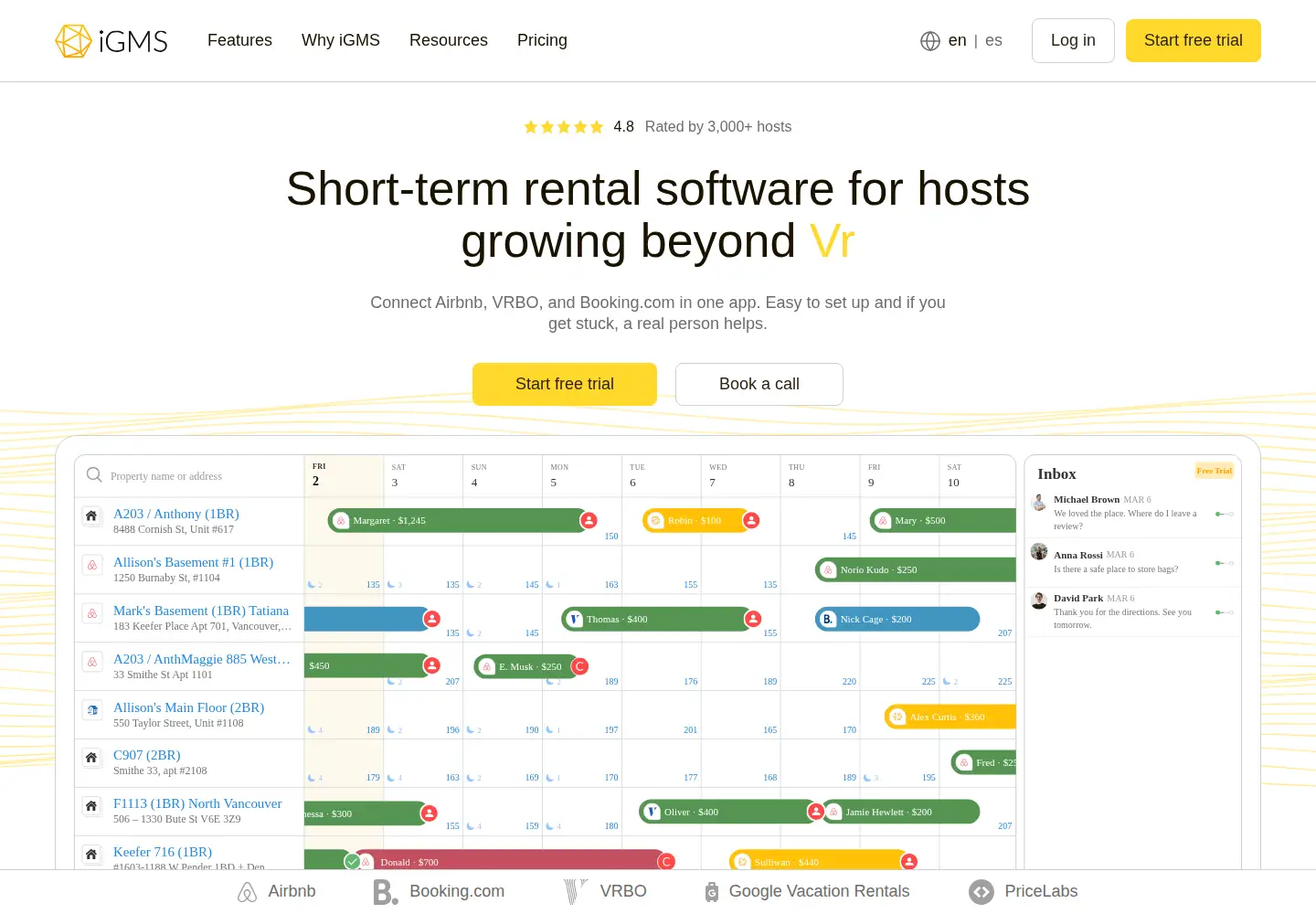Click the Airbnb logo in the footer

[x=247, y=892]
